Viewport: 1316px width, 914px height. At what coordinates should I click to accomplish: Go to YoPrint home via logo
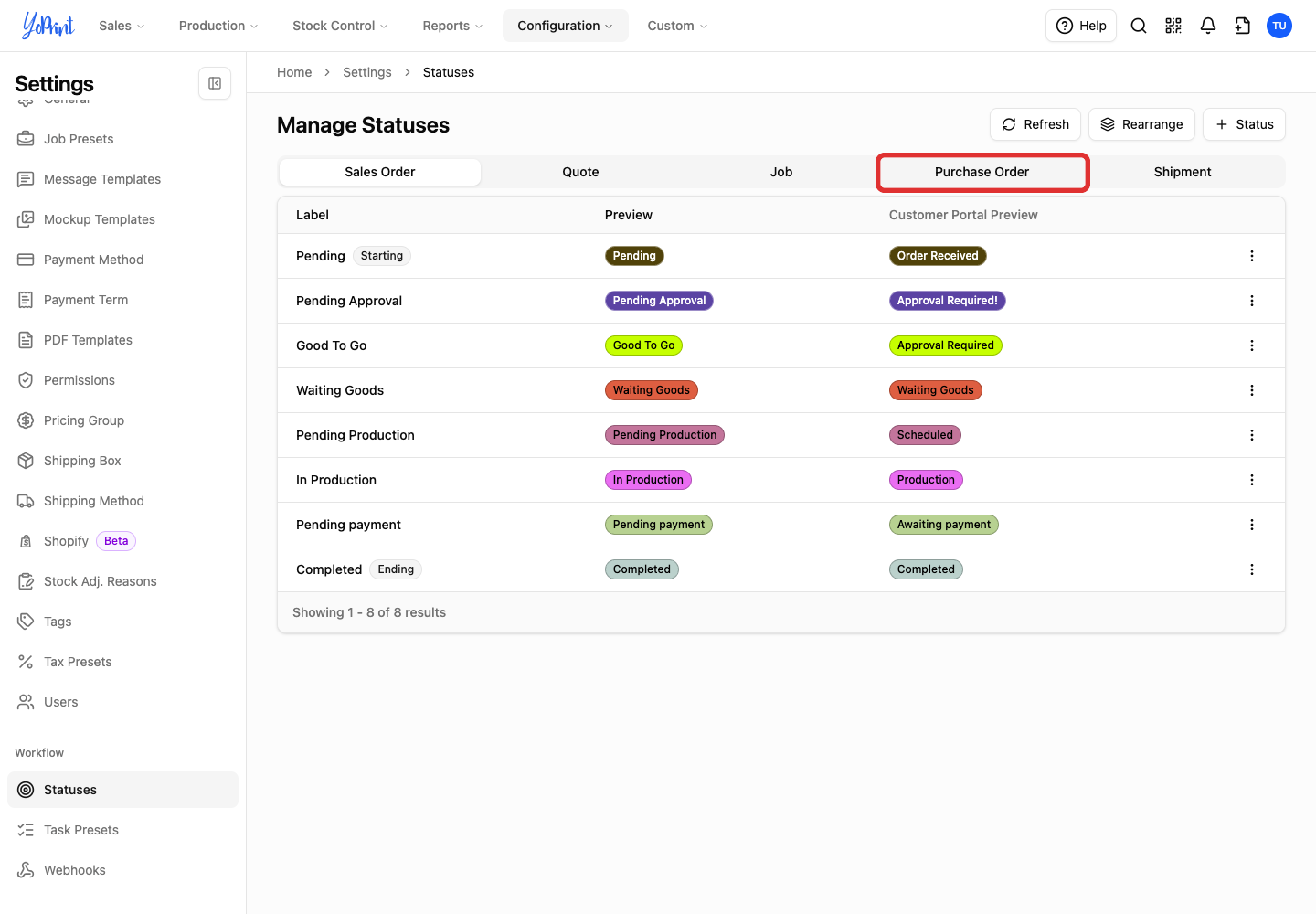48,26
